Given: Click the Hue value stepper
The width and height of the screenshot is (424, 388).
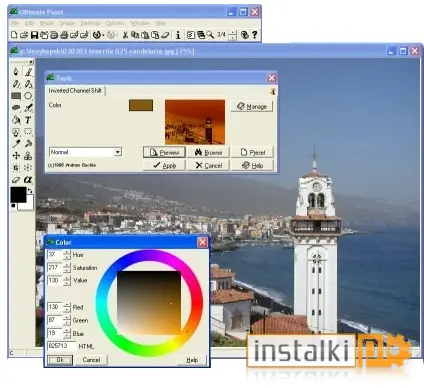Looking at the screenshot, I should (x=67, y=255).
